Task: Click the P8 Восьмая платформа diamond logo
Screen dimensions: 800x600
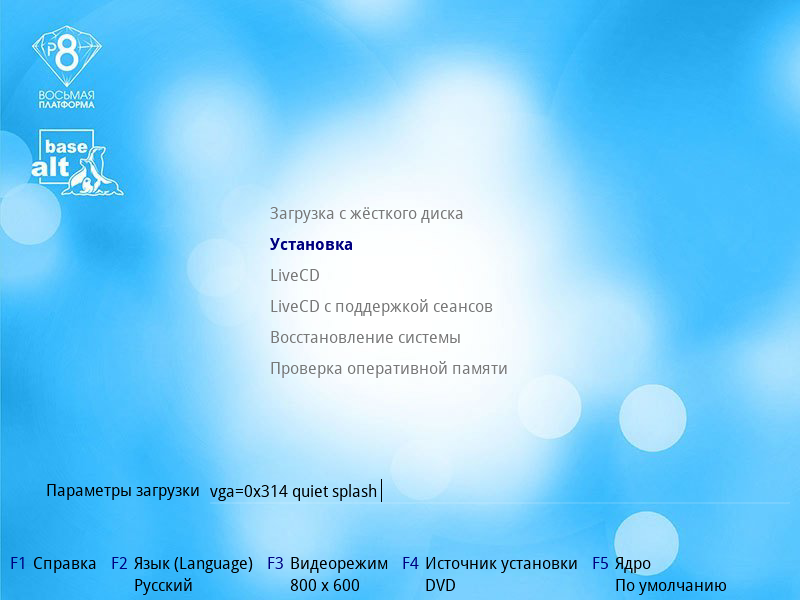Action: pyautogui.click(x=67, y=67)
